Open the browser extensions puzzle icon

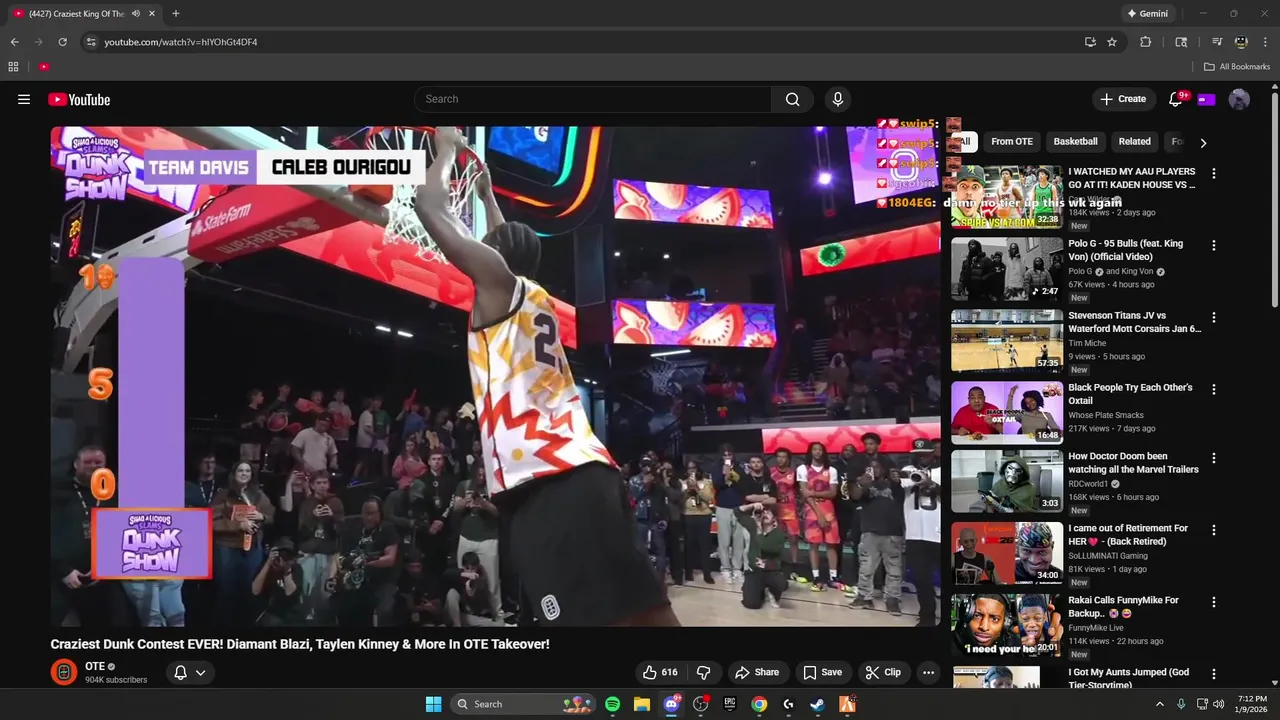pyautogui.click(x=1146, y=42)
